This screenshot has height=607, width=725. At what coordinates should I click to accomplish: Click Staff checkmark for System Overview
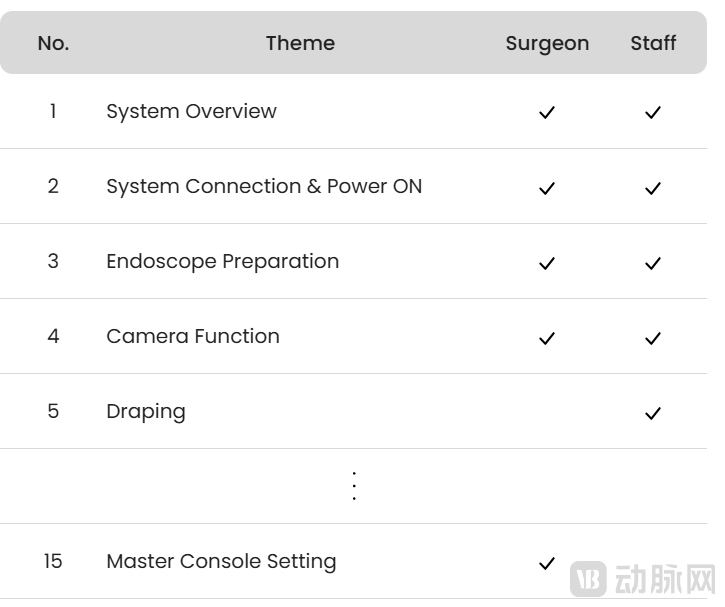tap(653, 113)
